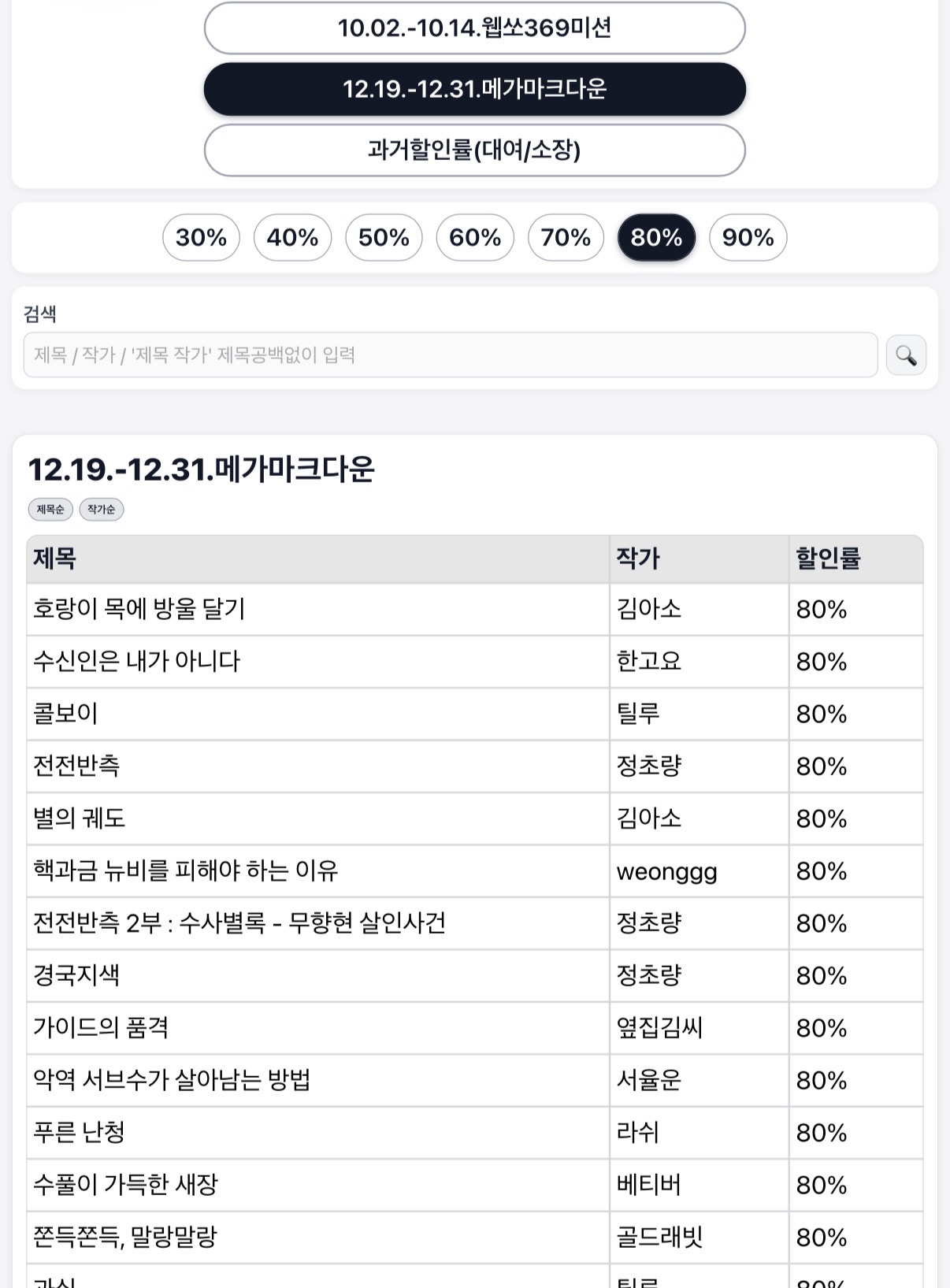The image size is (950, 1288).
Task: Click the 제목 column header
Action: pyautogui.click(x=55, y=559)
